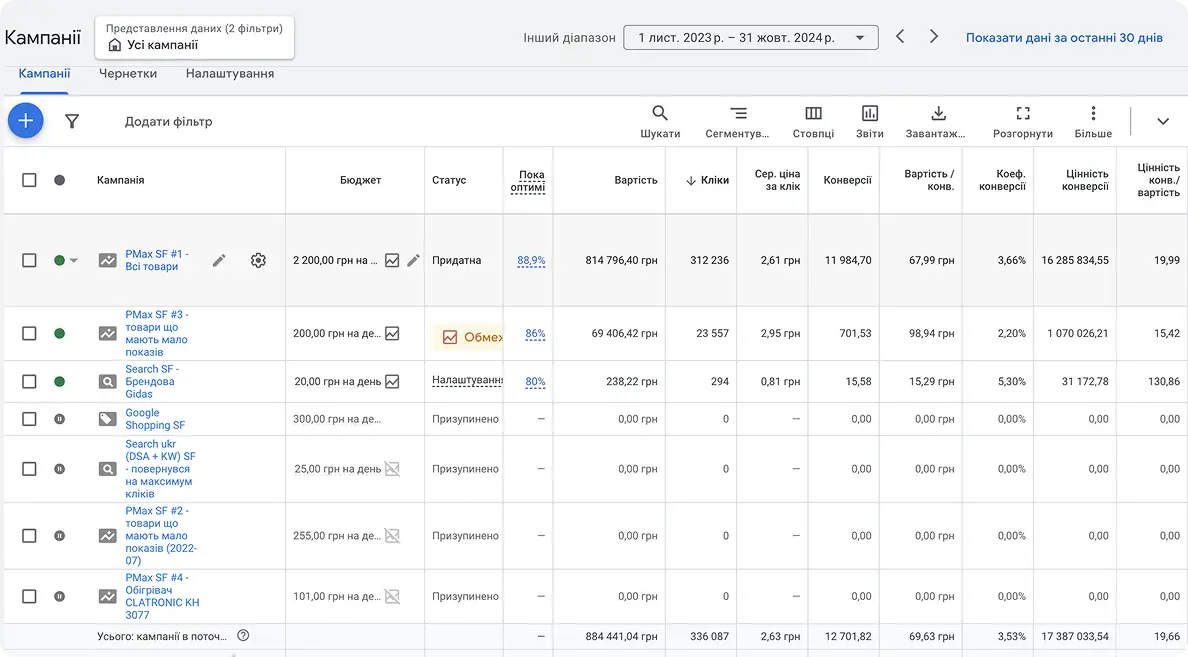Open the Сегментувати segment tool
Image resolution: width=1188 pixels, height=657 pixels.
click(737, 121)
